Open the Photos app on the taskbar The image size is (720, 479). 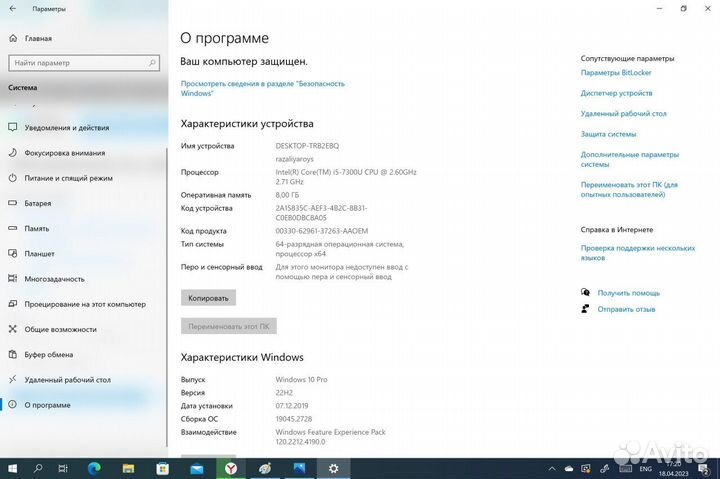[299, 468]
